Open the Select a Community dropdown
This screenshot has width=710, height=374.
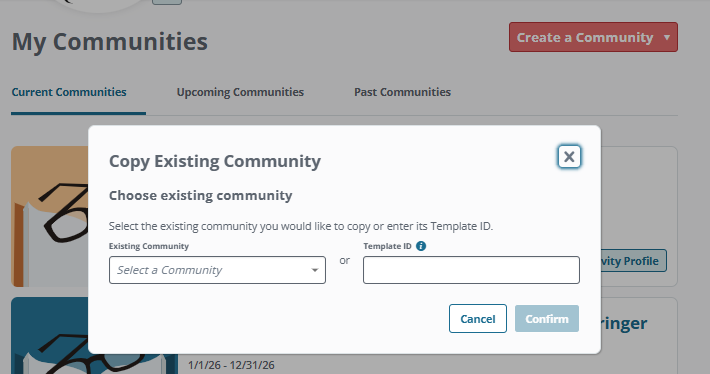217,270
